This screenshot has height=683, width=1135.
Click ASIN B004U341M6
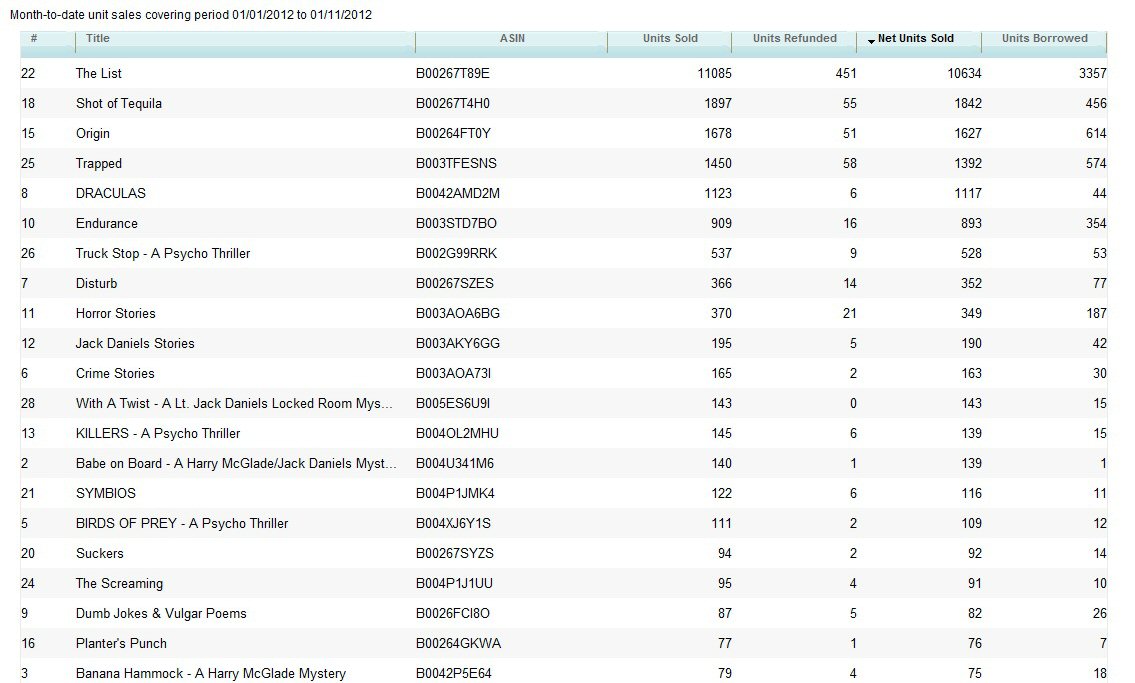[455, 464]
